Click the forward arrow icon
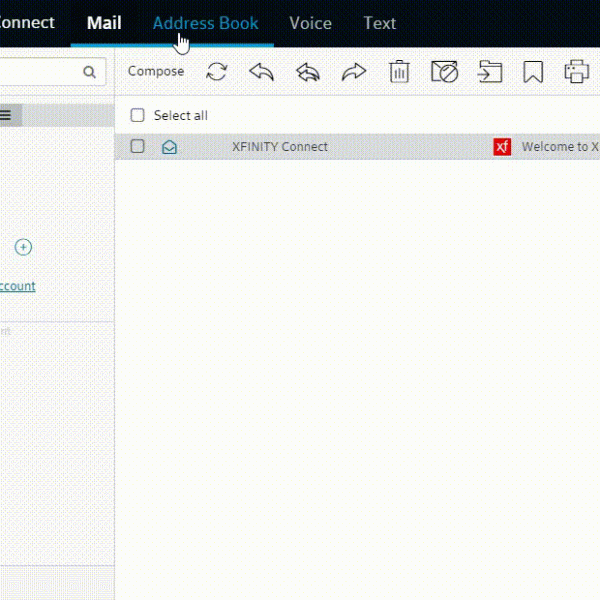 354,72
